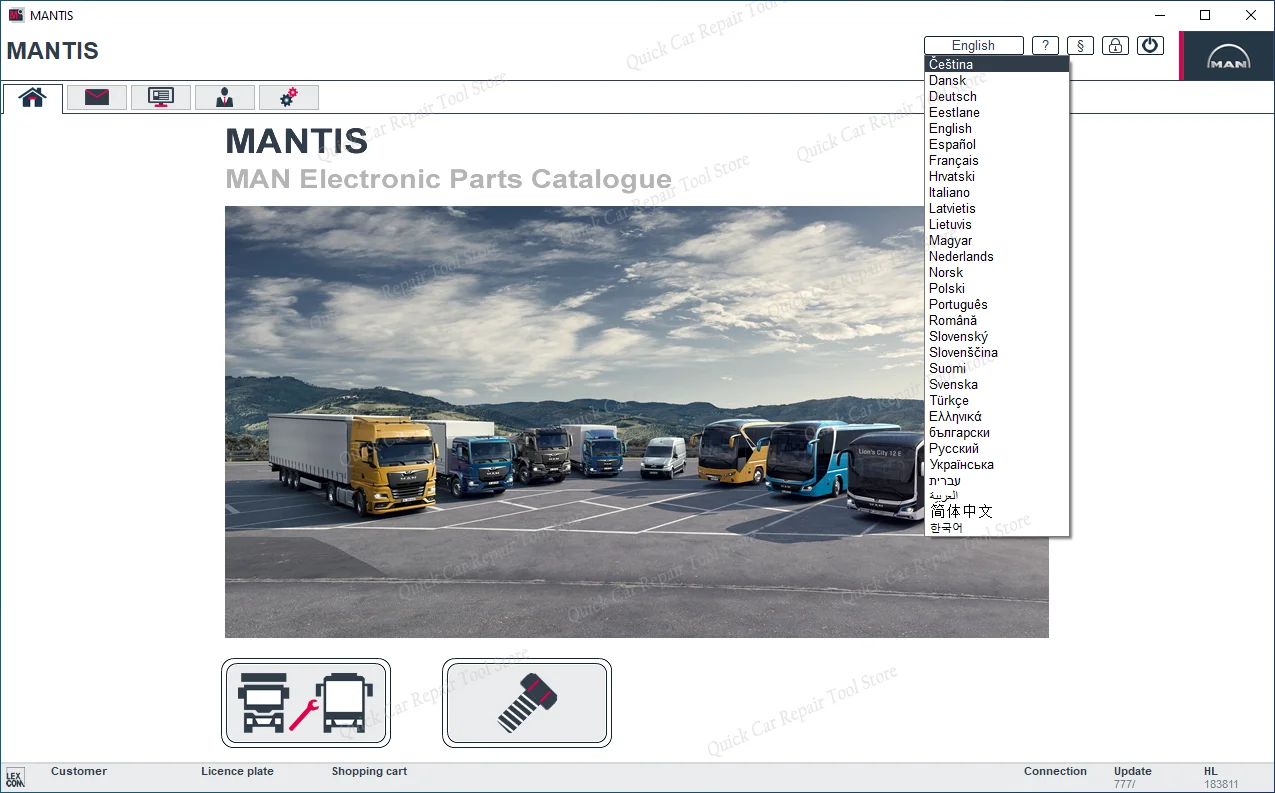Click the Customer status bar field
Image resolution: width=1275 pixels, height=793 pixels.
pos(79,771)
